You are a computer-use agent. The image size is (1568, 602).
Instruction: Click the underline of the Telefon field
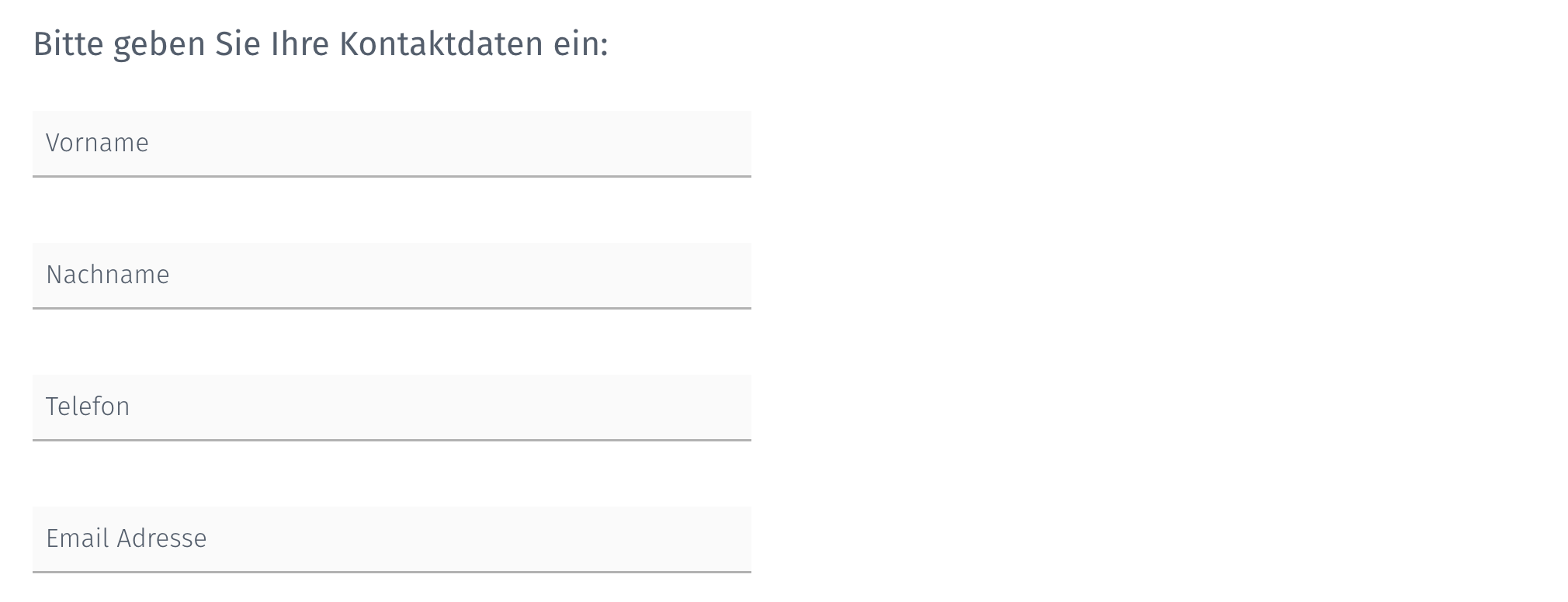[391, 441]
